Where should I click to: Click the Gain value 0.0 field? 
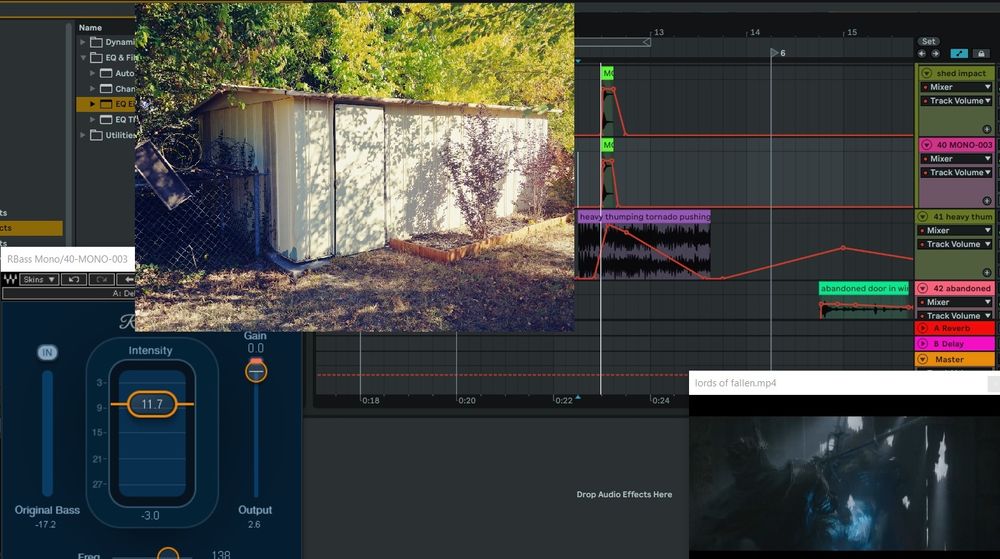point(255,348)
